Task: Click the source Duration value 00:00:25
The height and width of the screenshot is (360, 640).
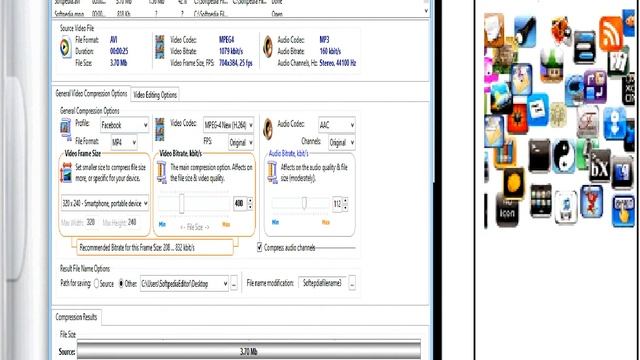Action: (119, 51)
